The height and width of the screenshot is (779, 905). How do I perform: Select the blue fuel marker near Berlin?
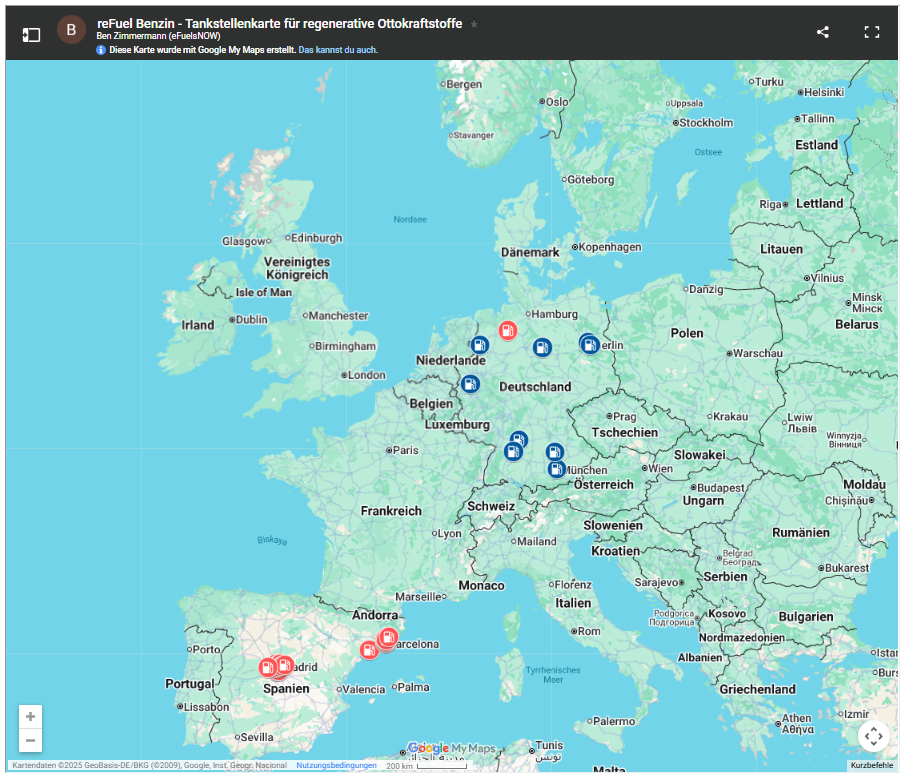[590, 344]
